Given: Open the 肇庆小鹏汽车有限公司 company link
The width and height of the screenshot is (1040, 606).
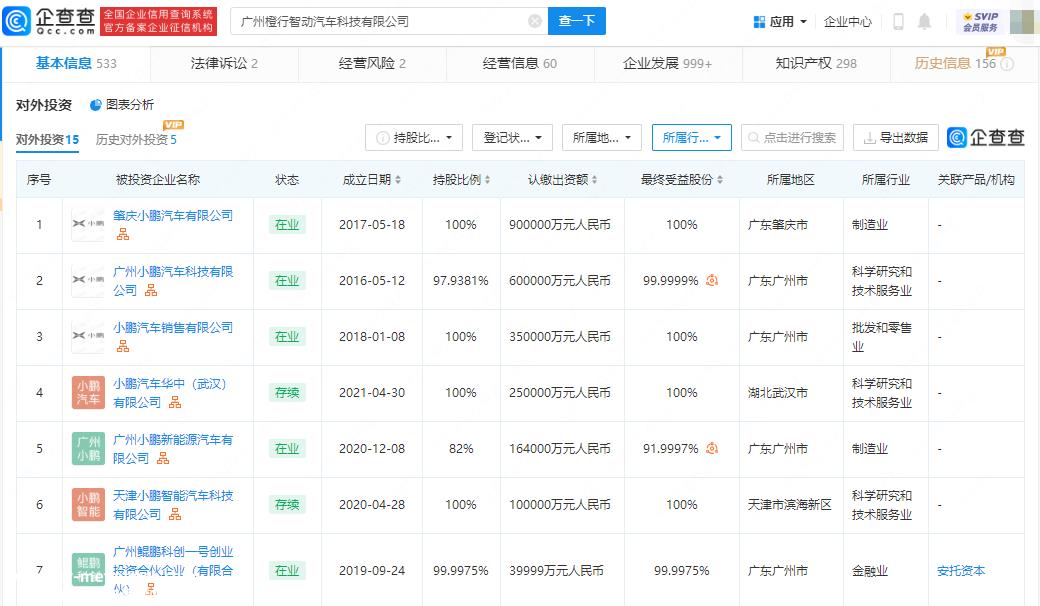Looking at the screenshot, I should coord(173,215).
